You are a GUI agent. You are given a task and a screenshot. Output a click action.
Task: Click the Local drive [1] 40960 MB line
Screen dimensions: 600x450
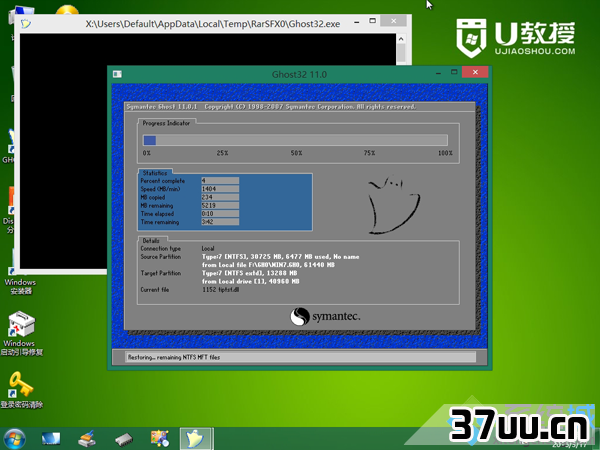[x=251, y=281]
